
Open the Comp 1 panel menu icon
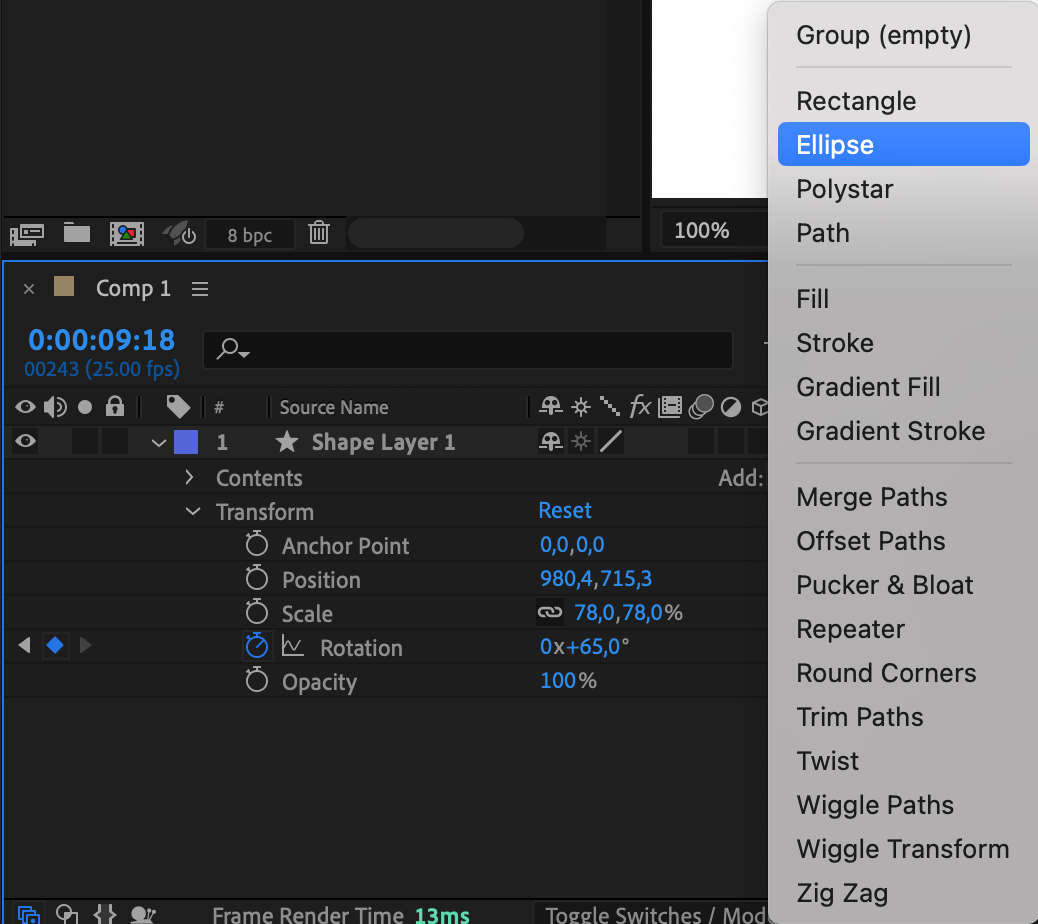point(200,289)
